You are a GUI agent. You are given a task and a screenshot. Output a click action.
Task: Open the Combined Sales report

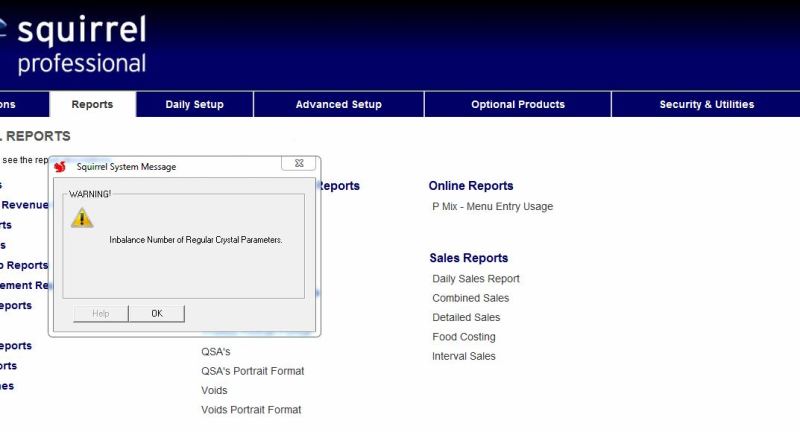[x=470, y=298]
